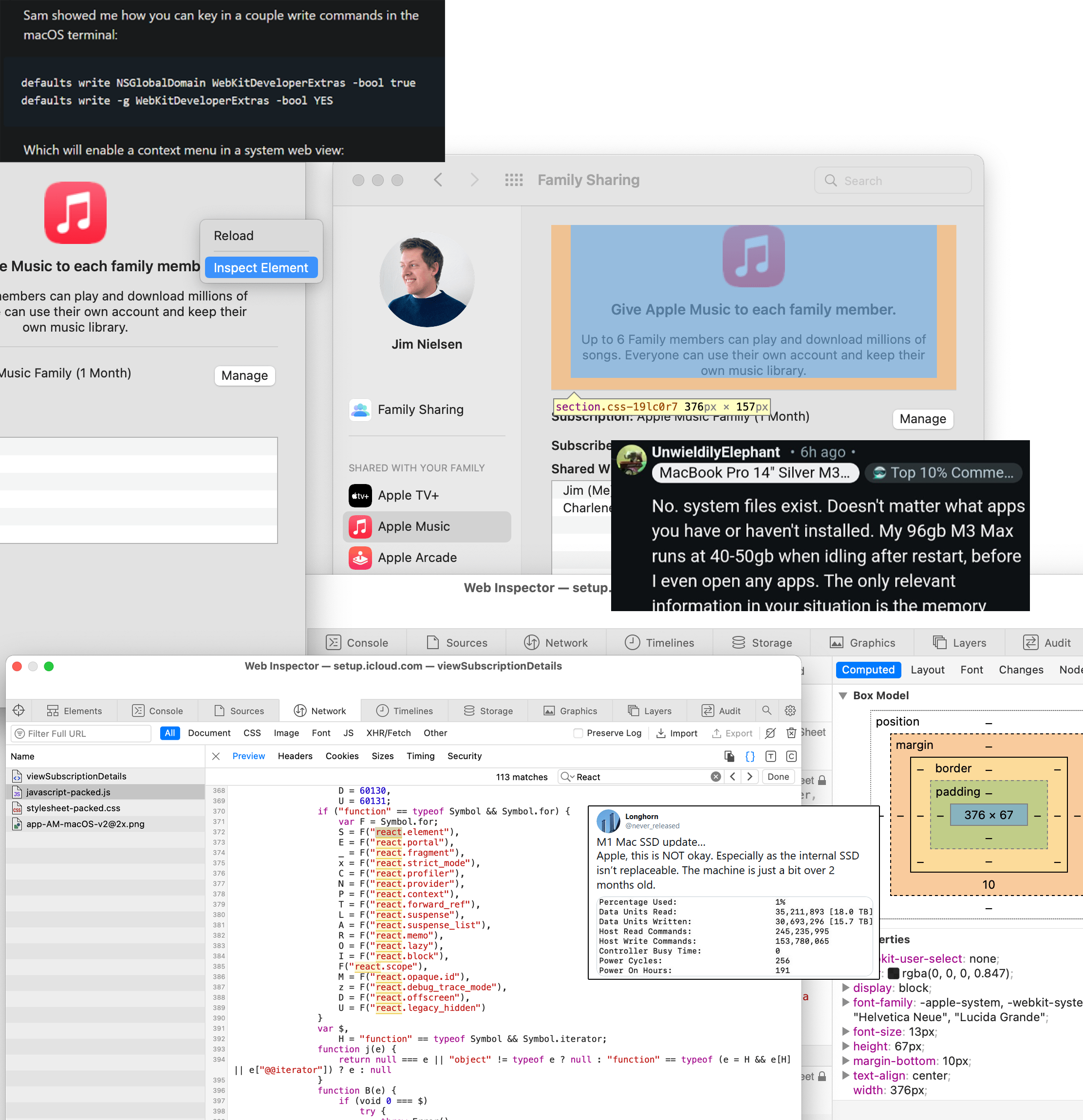The image size is (1083, 1120).
Task: Click Manage in the Family Sharing window
Action: (x=922, y=419)
